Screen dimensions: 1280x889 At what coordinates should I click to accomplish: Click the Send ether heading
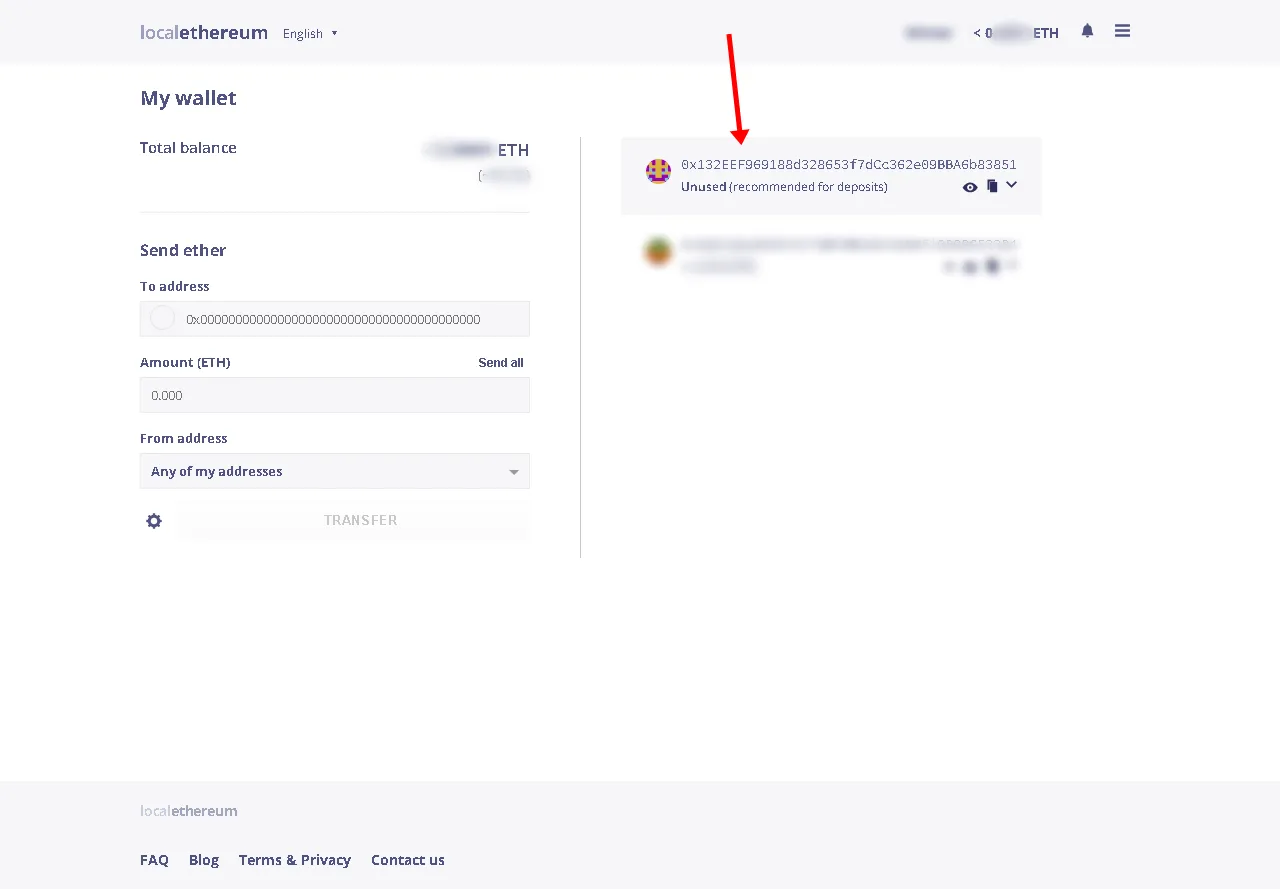click(x=183, y=250)
